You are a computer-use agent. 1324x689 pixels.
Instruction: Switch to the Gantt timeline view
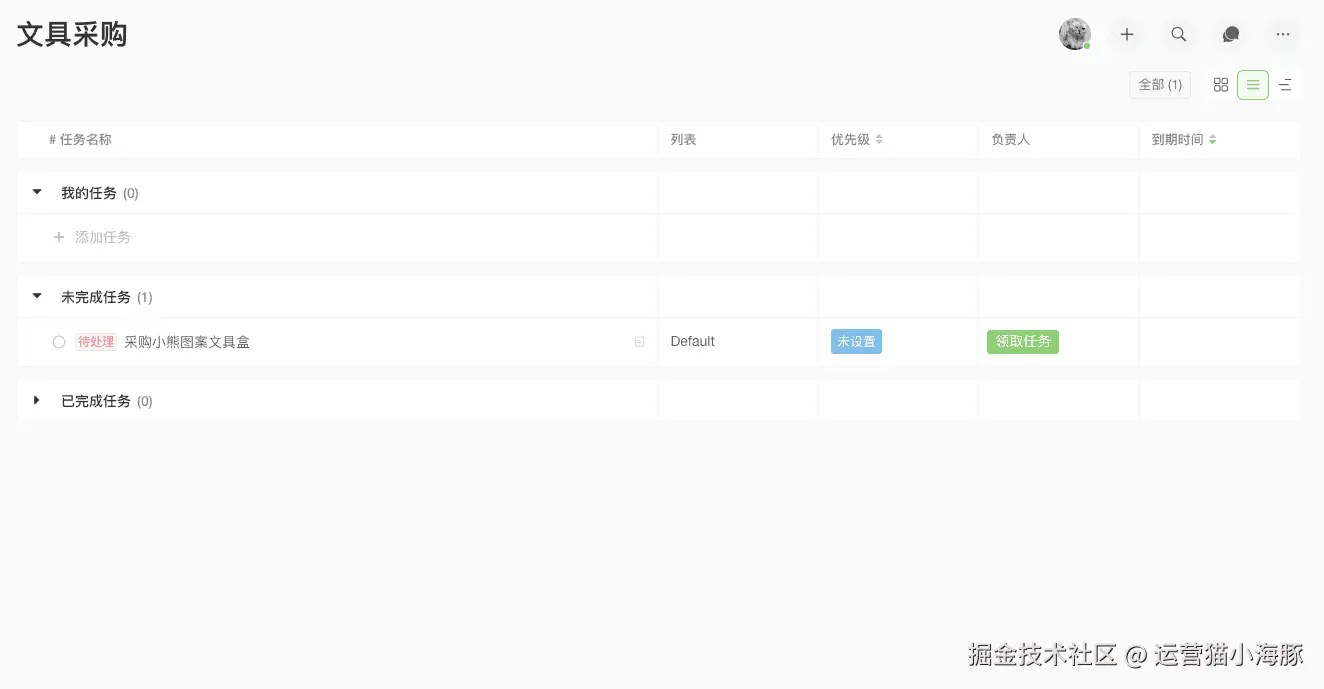point(1285,85)
